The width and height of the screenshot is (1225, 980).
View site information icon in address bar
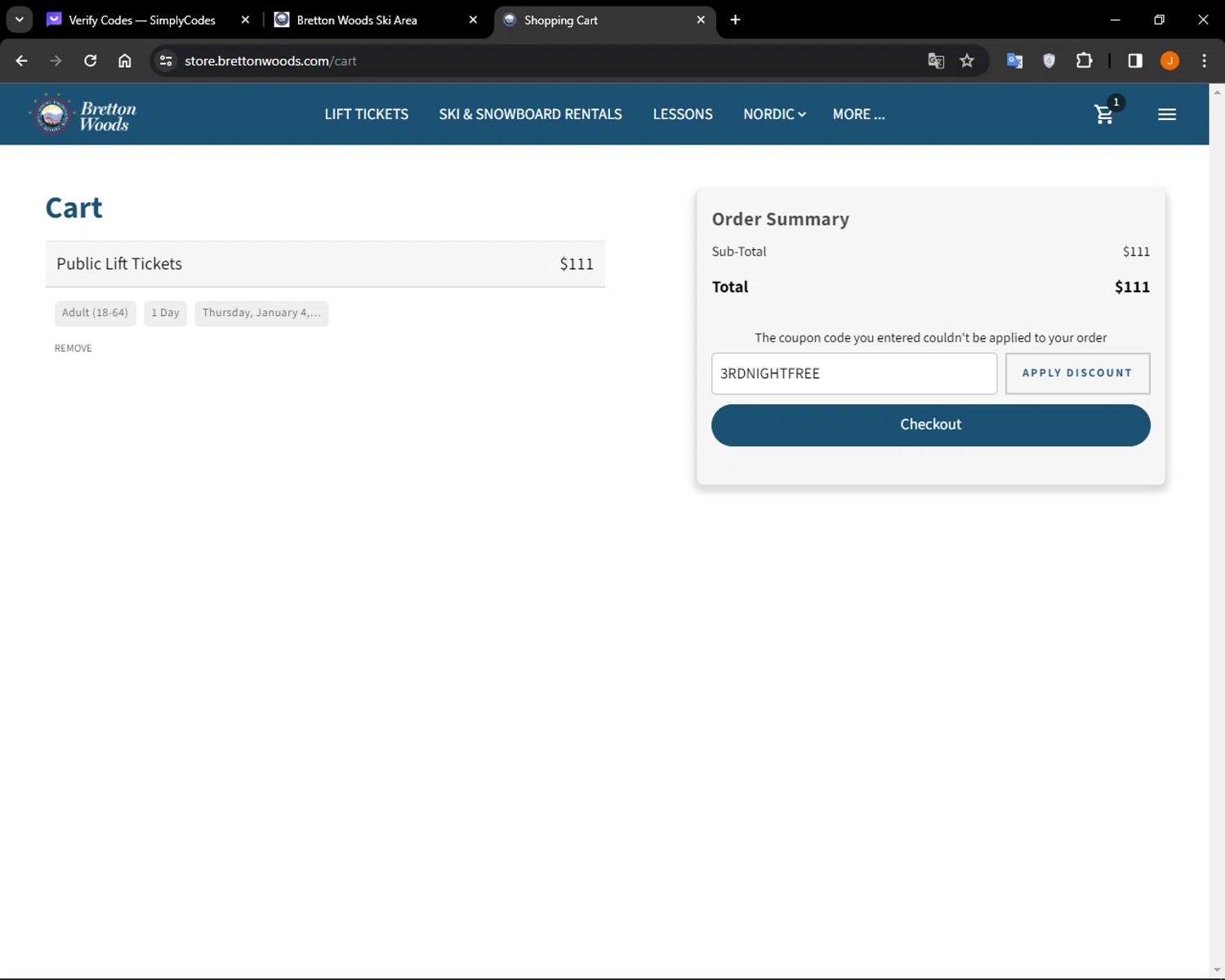point(166,60)
